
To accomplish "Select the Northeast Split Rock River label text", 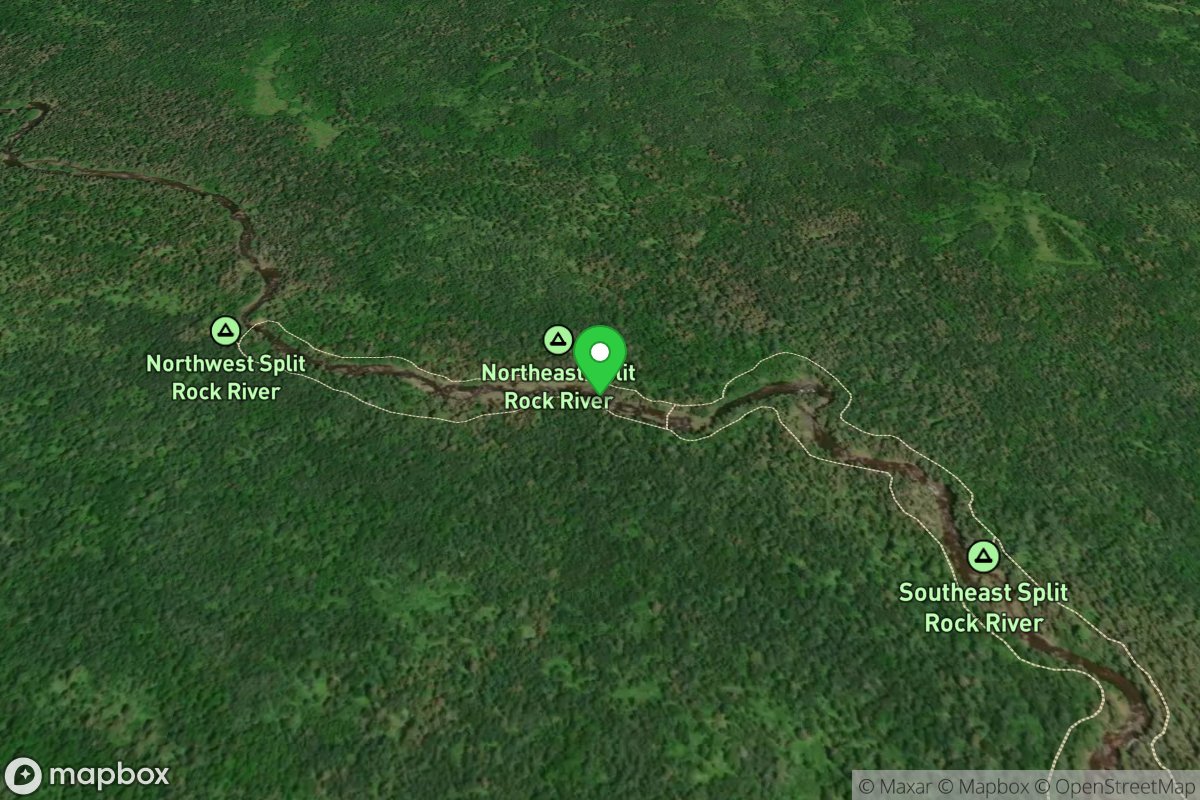I will 558,386.
